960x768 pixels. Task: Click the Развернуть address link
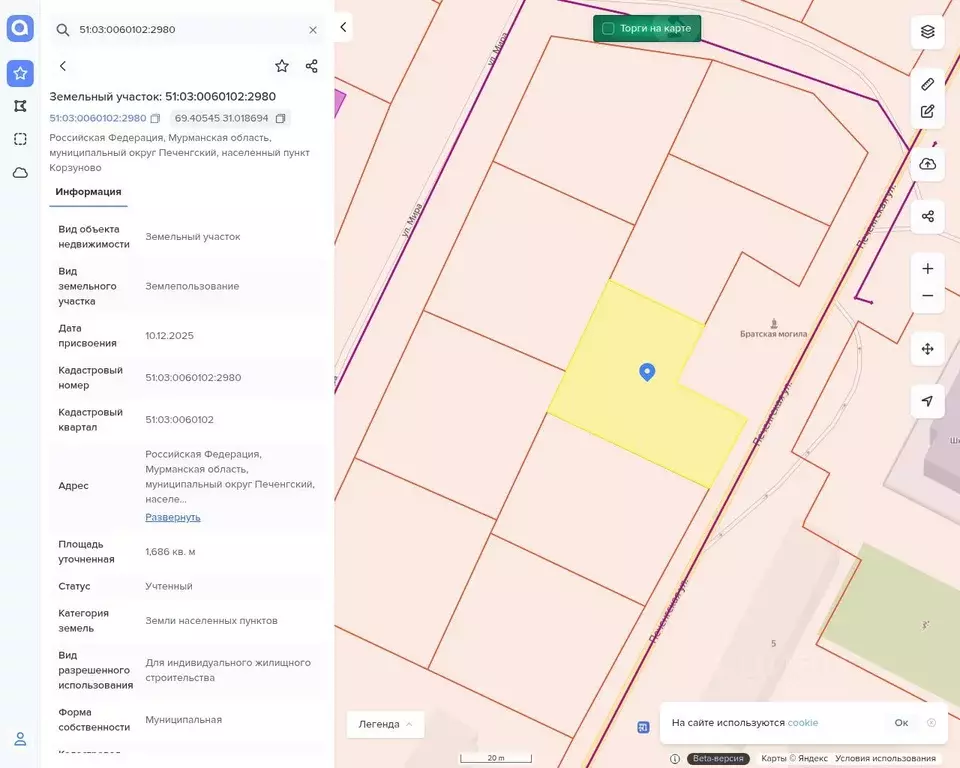(173, 517)
